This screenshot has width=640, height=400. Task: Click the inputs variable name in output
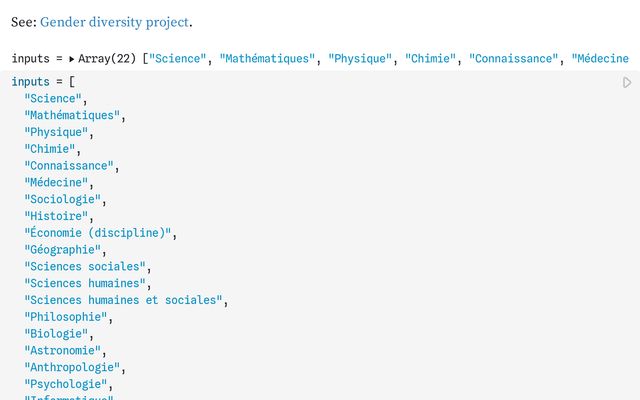31,59
